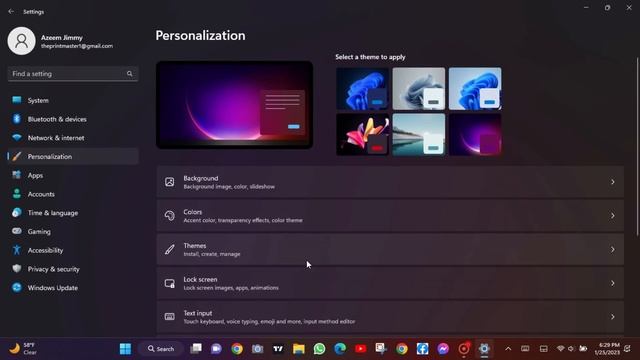The width and height of the screenshot is (640, 360).
Task: Click the Lock screen icon
Action: click(x=169, y=283)
